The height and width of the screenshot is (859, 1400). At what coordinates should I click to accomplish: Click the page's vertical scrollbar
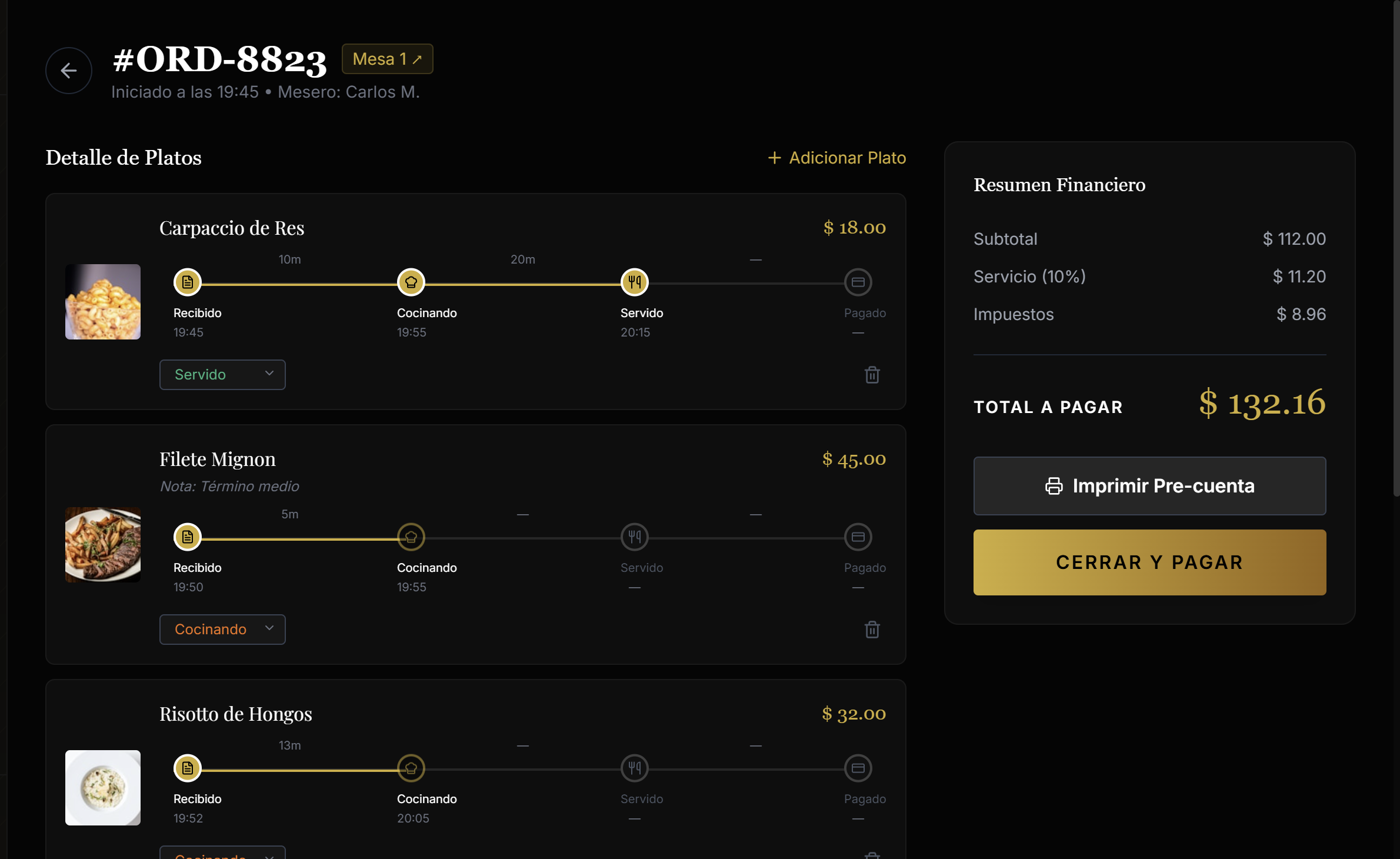click(x=1396, y=247)
